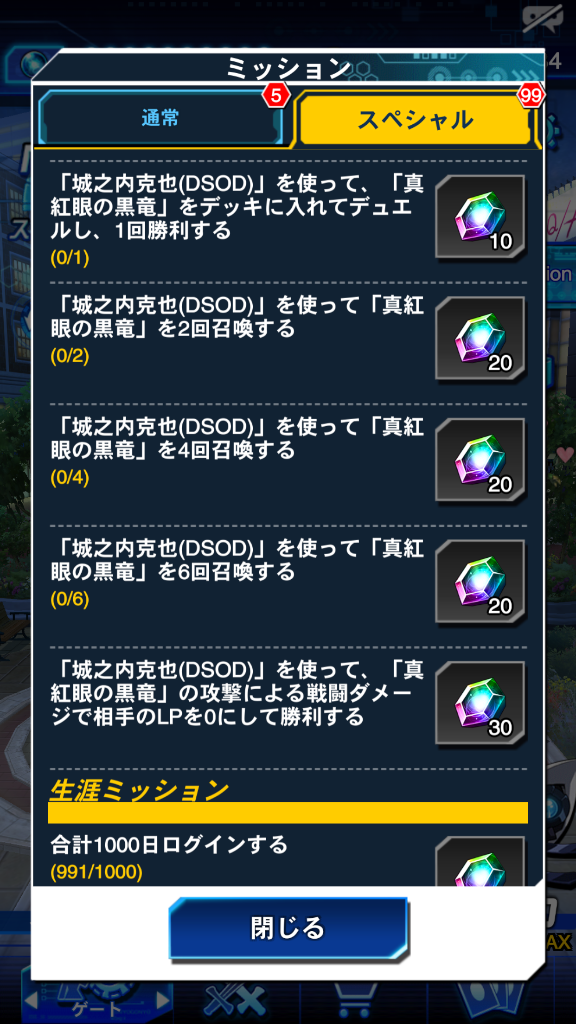Click the 閉じる button
Viewport: 576px width, 1024px height.
tap(288, 927)
